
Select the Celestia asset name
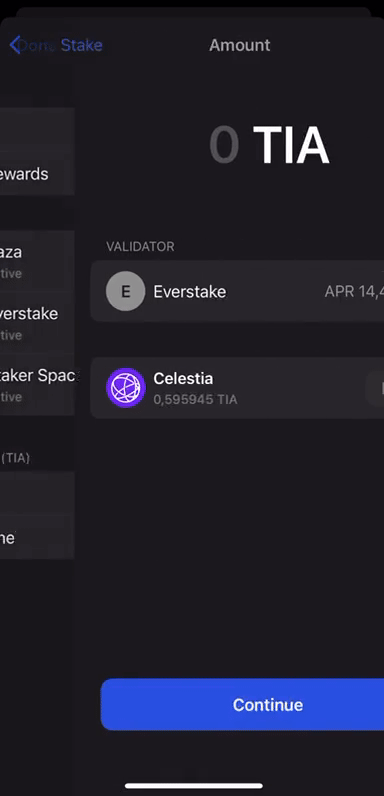[x=183, y=379]
